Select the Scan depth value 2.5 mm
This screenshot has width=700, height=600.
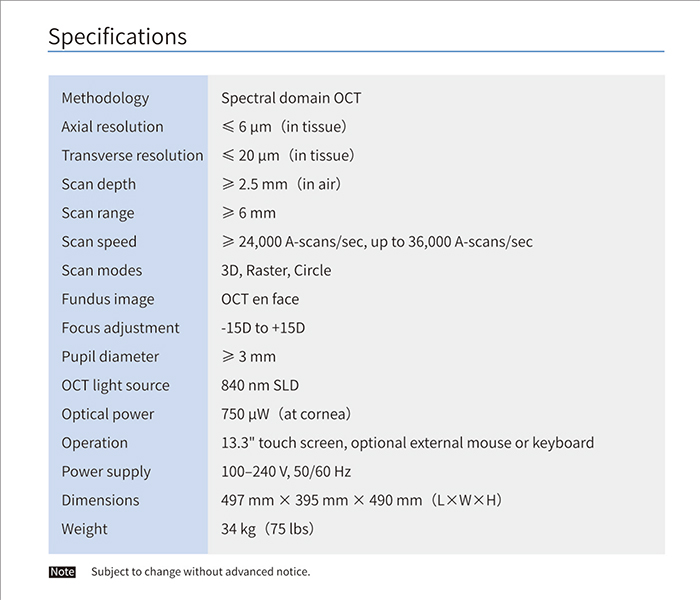[x=281, y=184]
